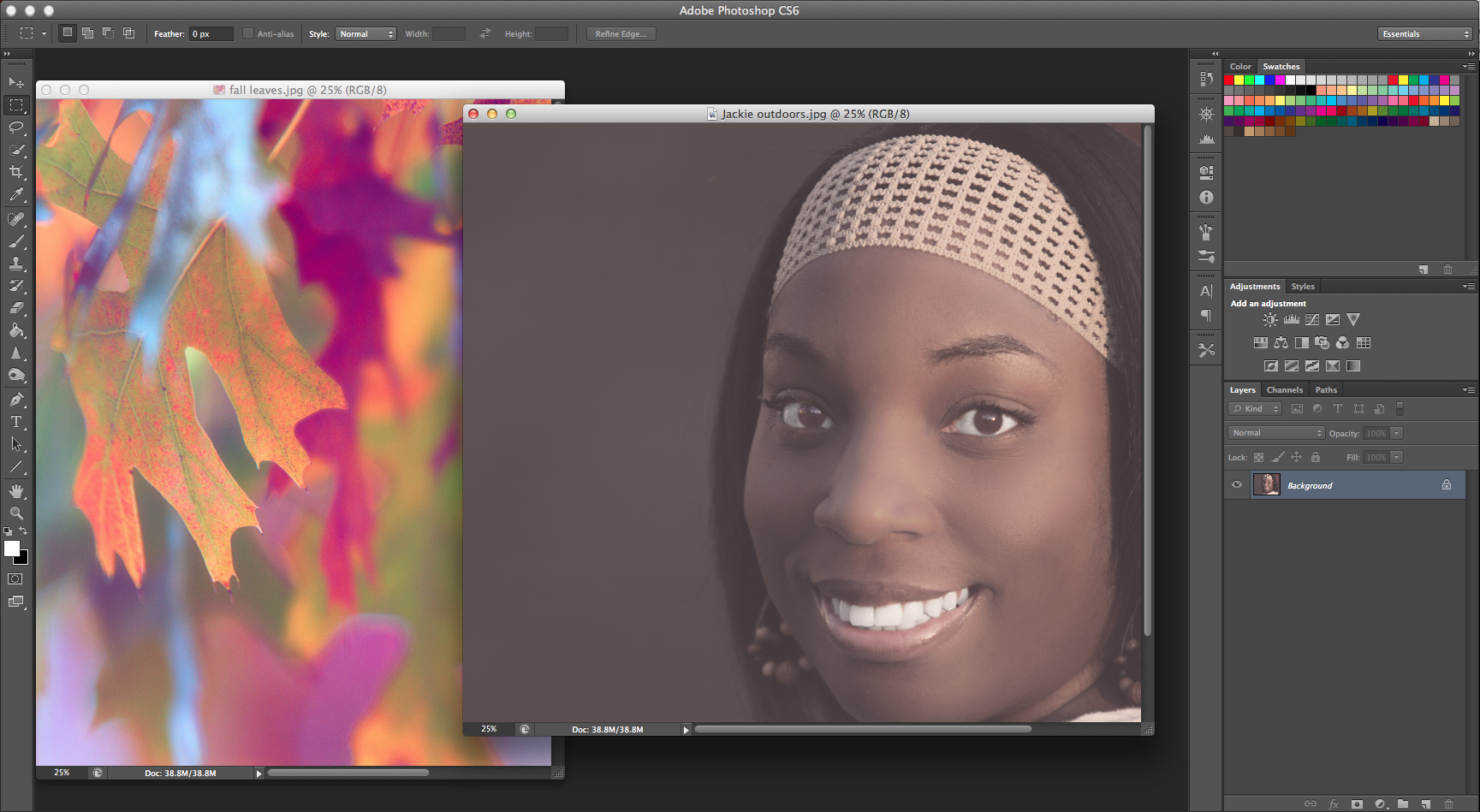The image size is (1480, 812).
Task: Open the Kind layer filter dropdown
Action: 1255,409
